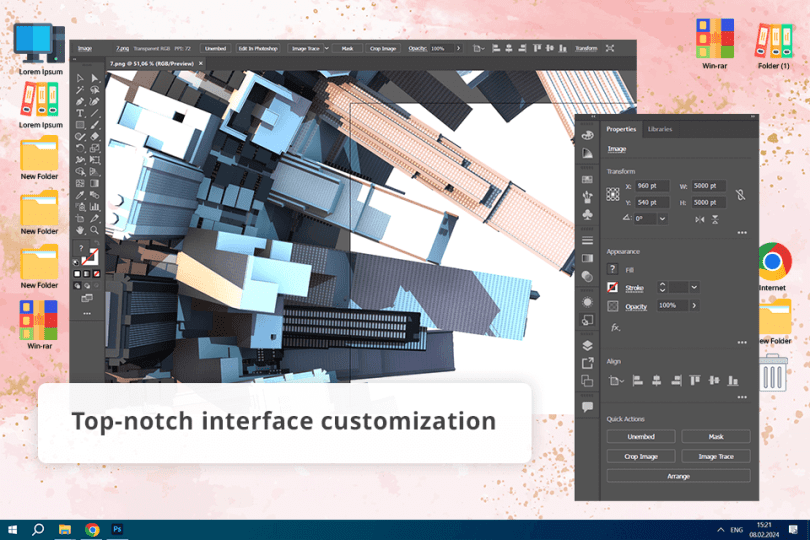Switch to the Properties tab

click(x=621, y=129)
